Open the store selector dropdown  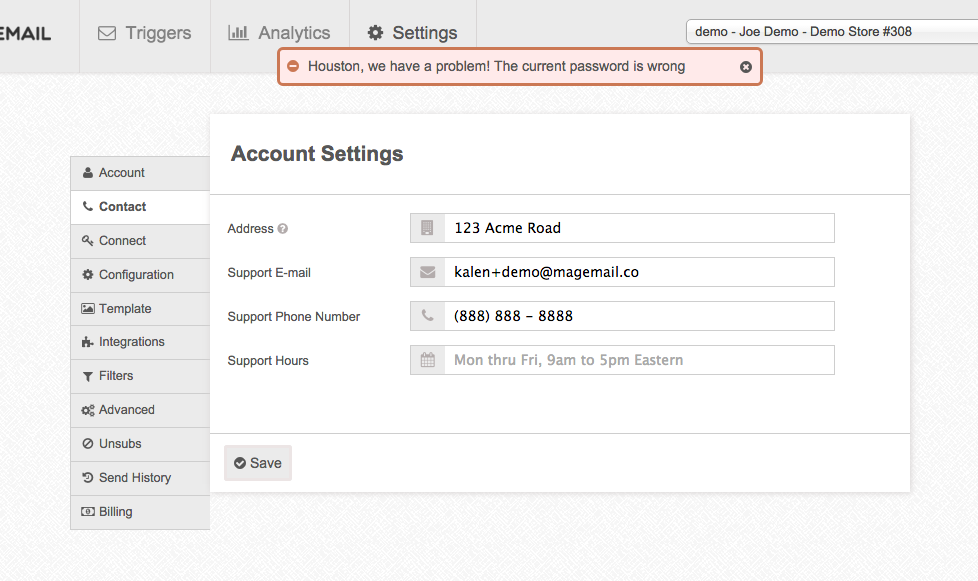coord(830,32)
